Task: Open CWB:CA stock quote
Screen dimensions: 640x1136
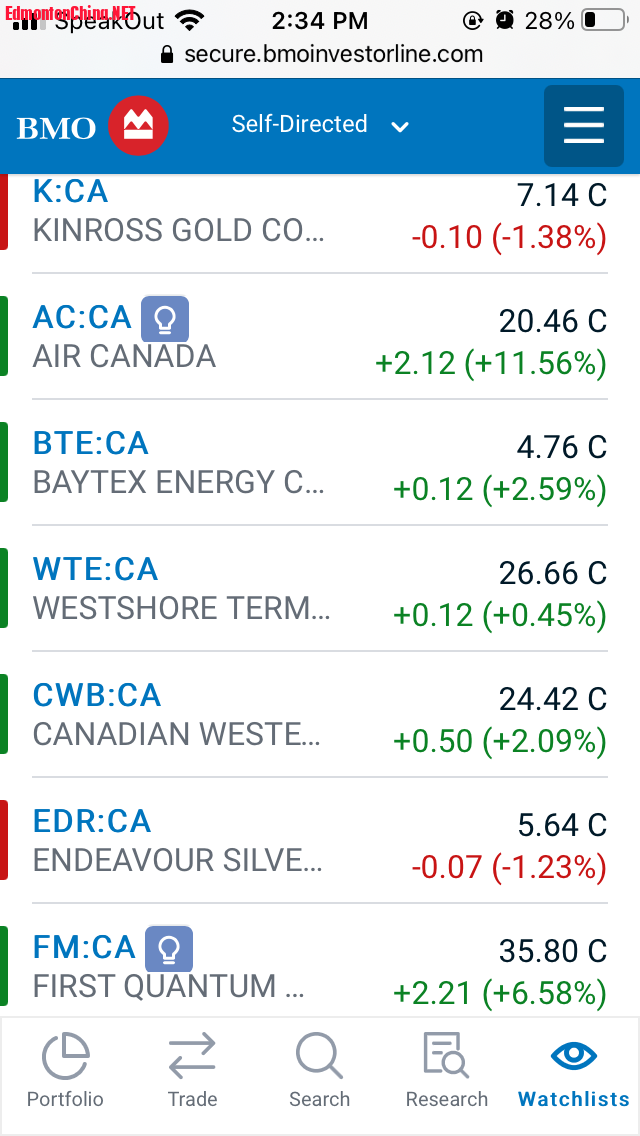Action: [97, 695]
